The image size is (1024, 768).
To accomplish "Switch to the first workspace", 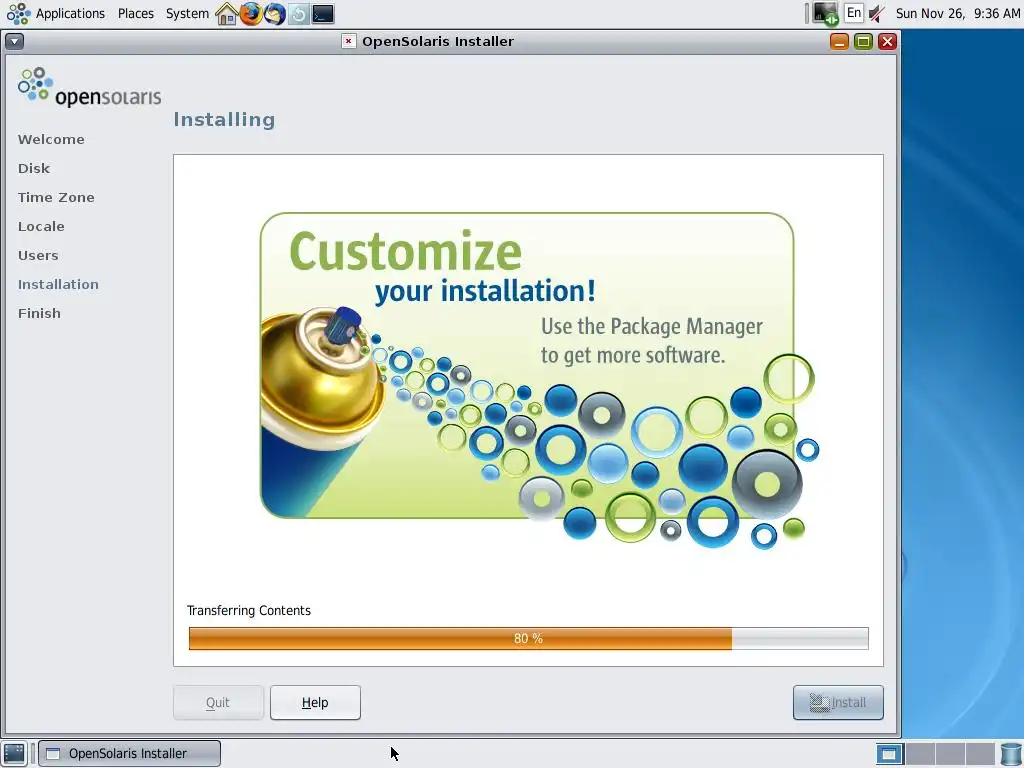I will (889, 754).
